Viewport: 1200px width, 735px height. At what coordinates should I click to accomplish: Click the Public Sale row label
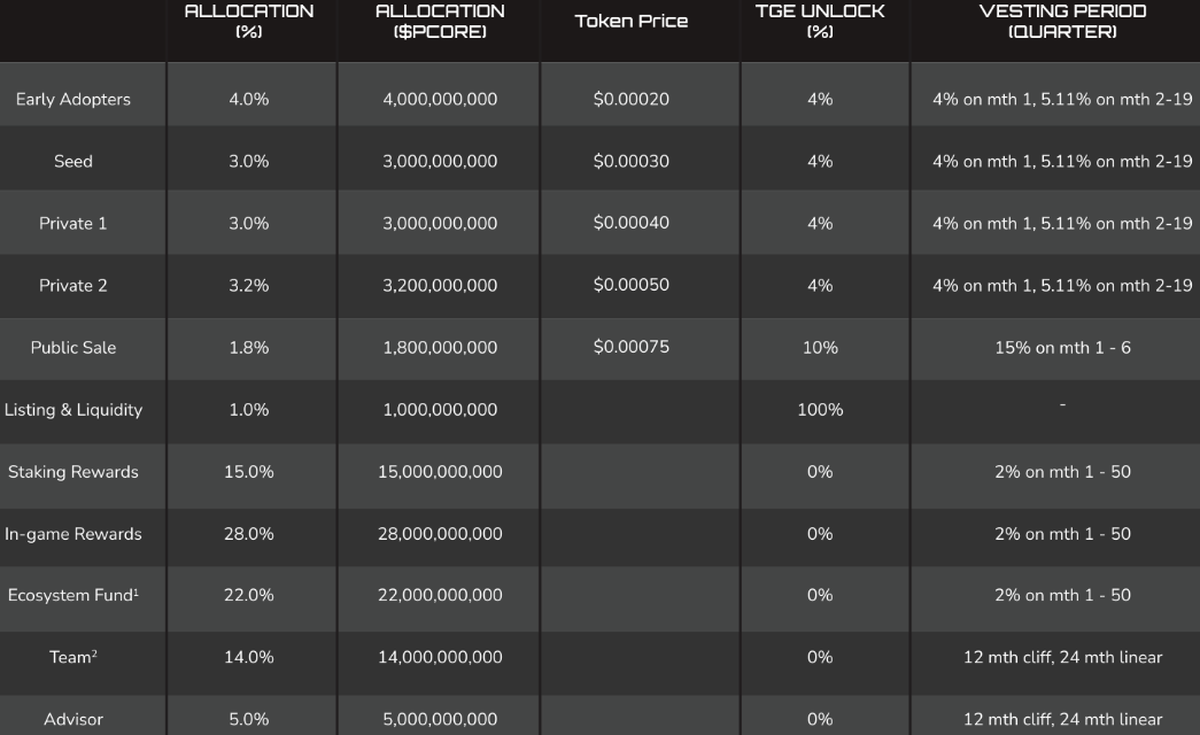[73, 347]
